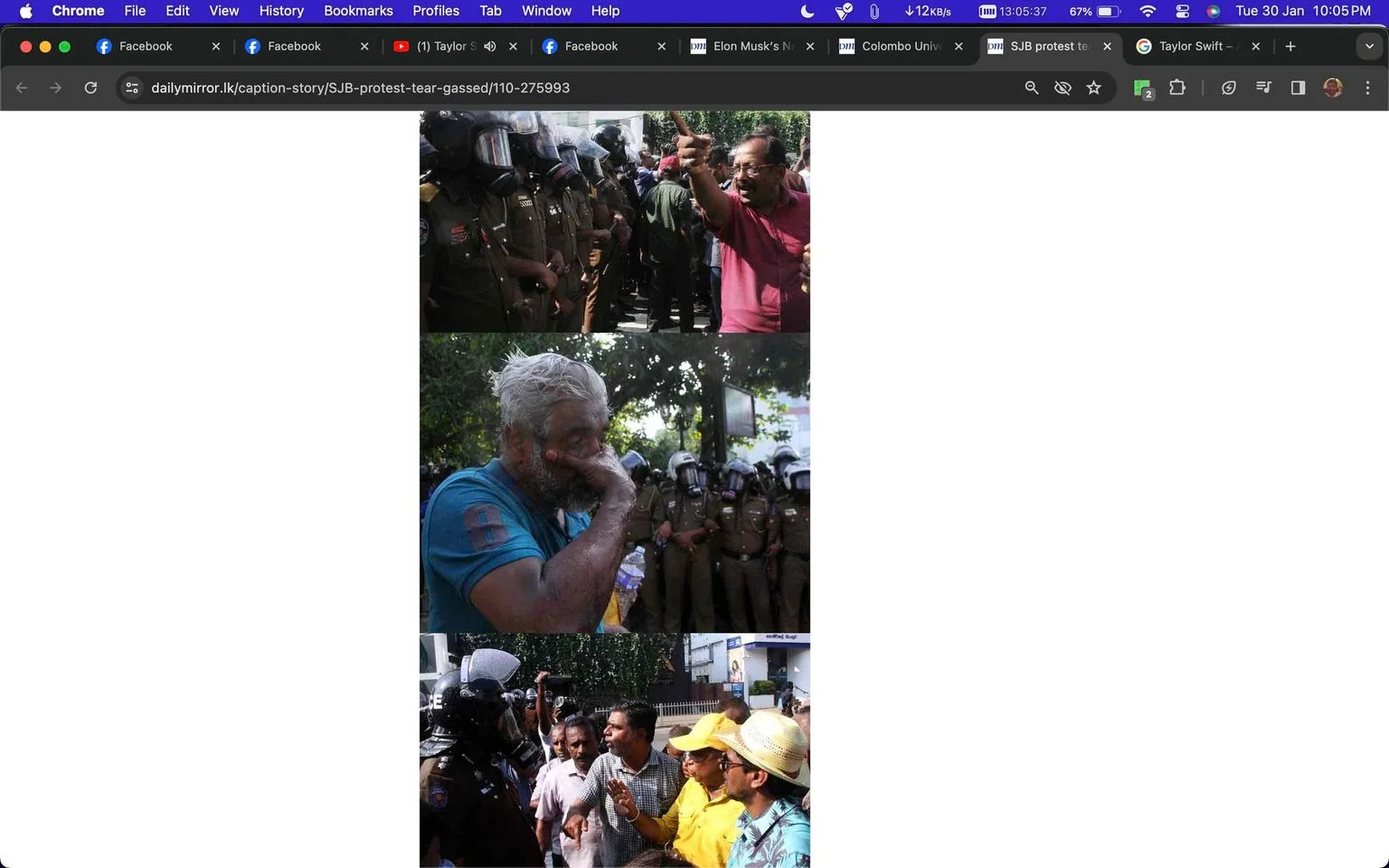Open Control Center
This screenshot has height=868, width=1389.
coord(1182,11)
